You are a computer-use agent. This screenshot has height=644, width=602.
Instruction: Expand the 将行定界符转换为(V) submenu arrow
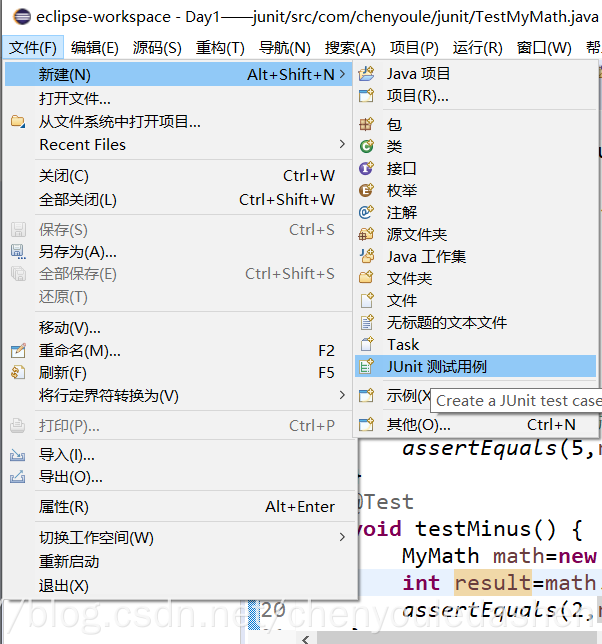pos(342,395)
